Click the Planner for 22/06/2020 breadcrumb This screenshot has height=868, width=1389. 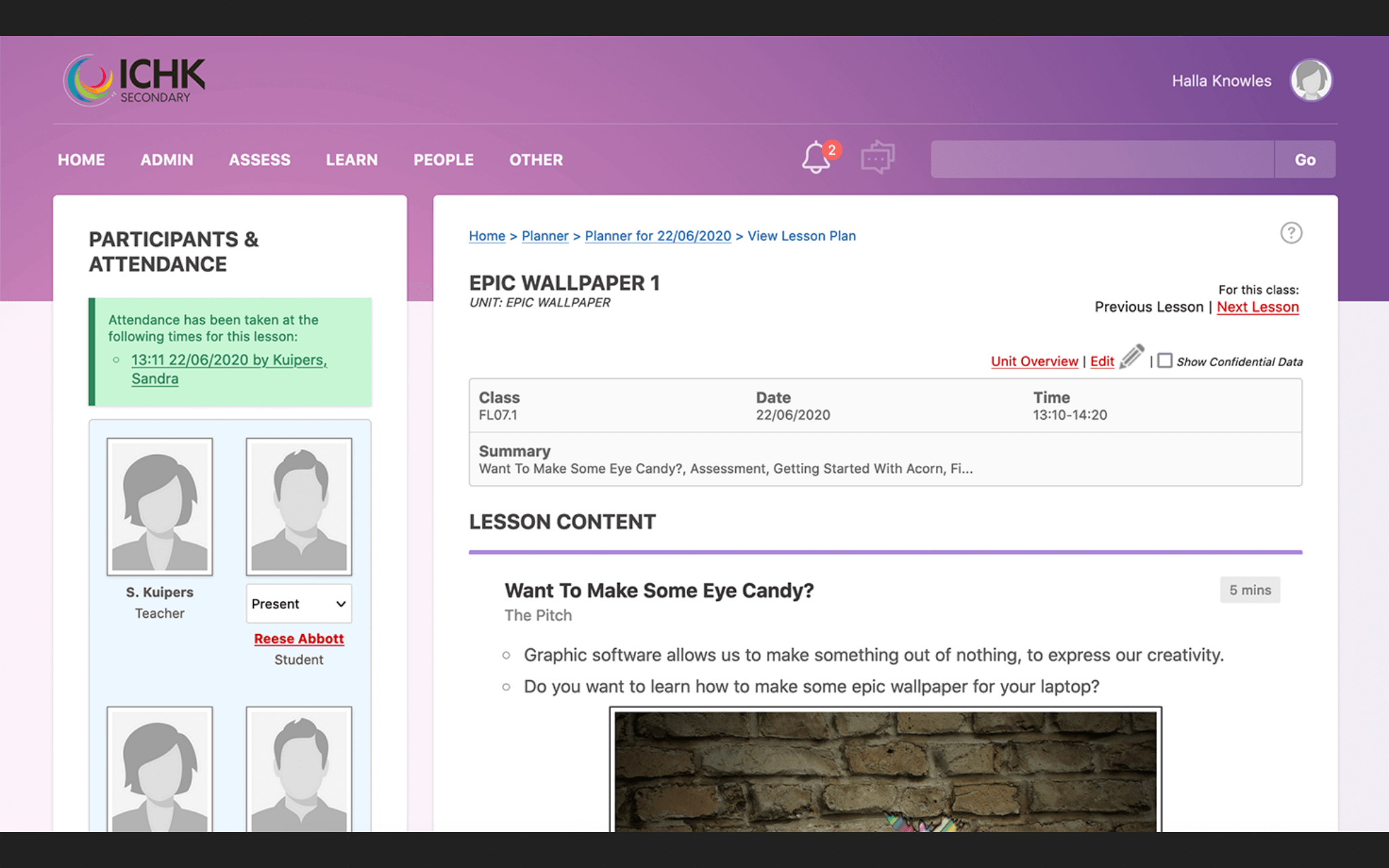pyautogui.click(x=657, y=236)
